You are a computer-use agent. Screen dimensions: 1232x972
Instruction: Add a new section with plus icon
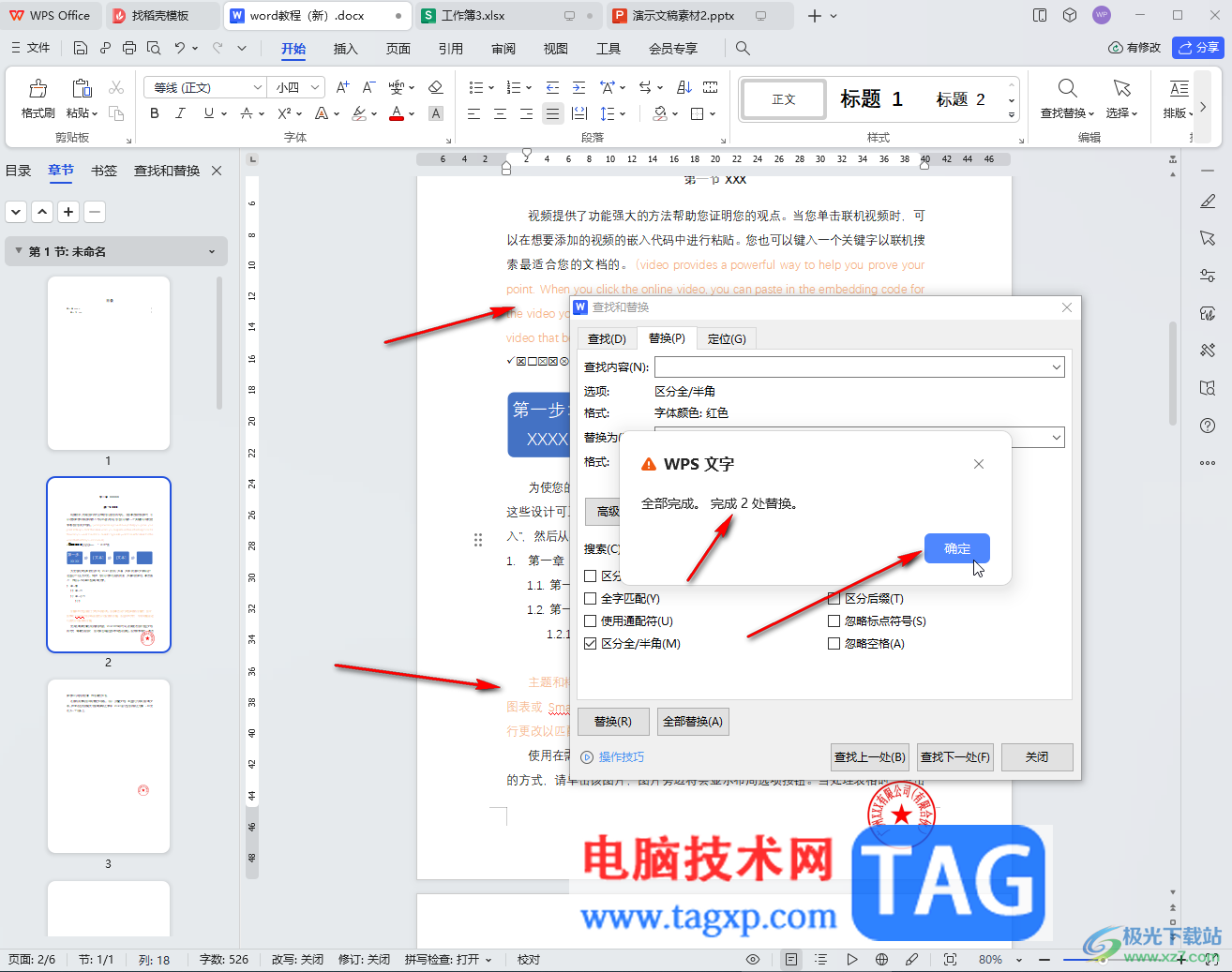(x=68, y=212)
